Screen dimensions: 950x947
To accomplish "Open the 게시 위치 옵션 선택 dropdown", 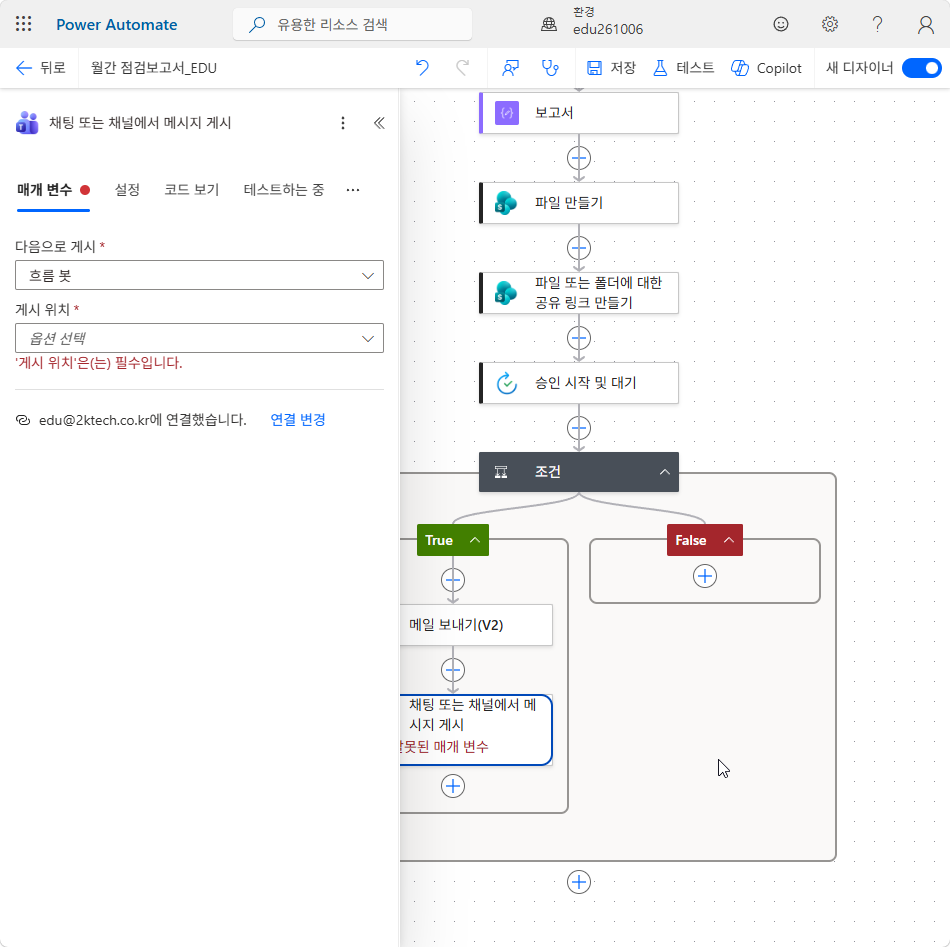I will pos(199,338).
